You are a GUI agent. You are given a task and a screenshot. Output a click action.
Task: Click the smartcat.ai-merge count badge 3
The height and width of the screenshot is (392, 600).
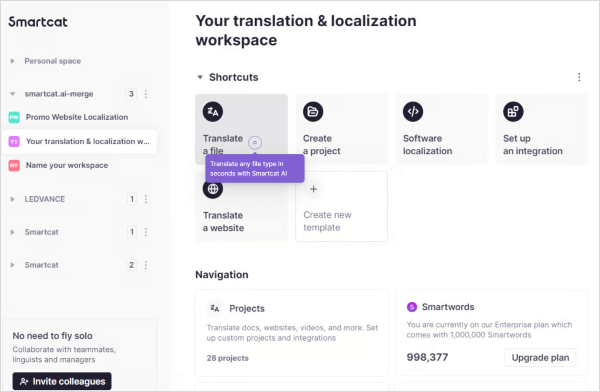tap(131, 94)
